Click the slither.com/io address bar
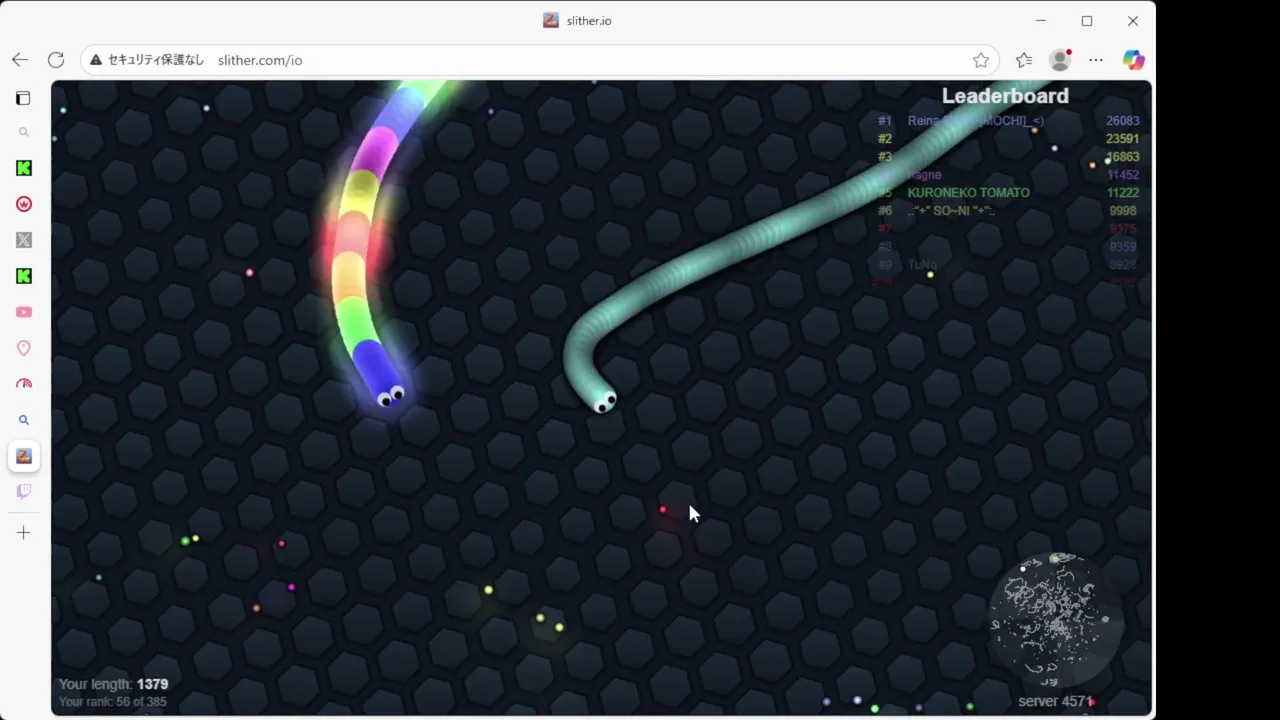The image size is (1280, 720). [x=539, y=60]
